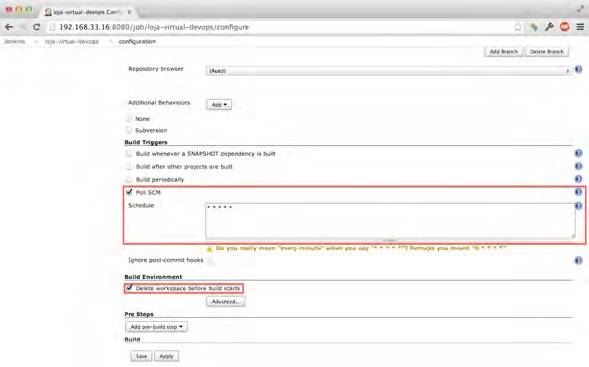Enable Build after other projects are built
589x367 pixels.
[x=129, y=166]
